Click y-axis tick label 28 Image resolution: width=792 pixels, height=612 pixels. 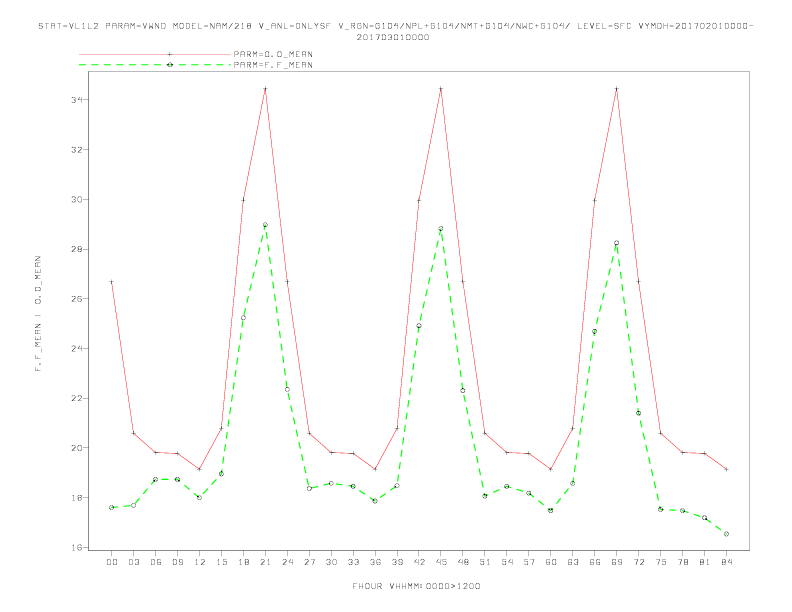click(77, 249)
